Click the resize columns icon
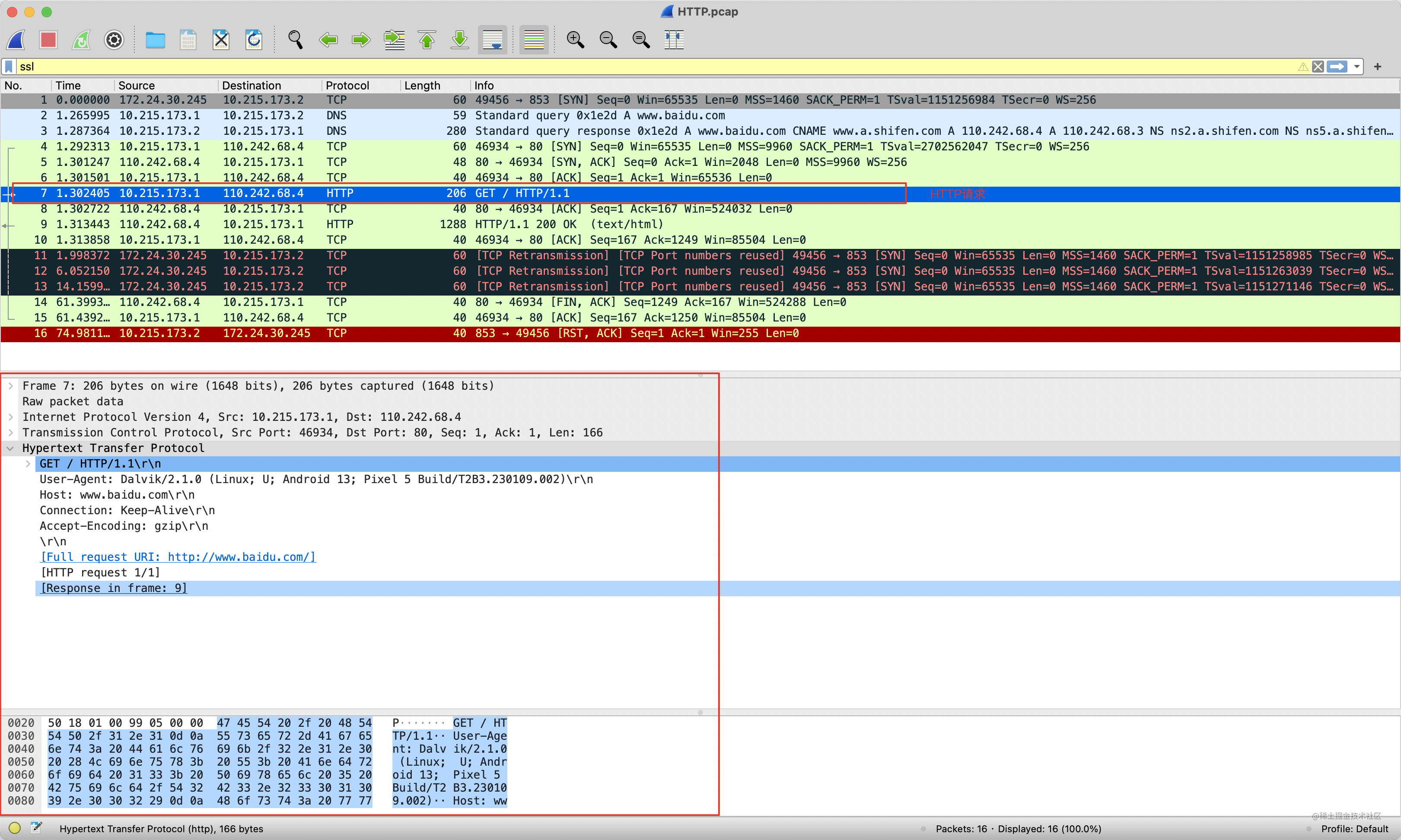This screenshot has width=1401, height=840. [674, 40]
